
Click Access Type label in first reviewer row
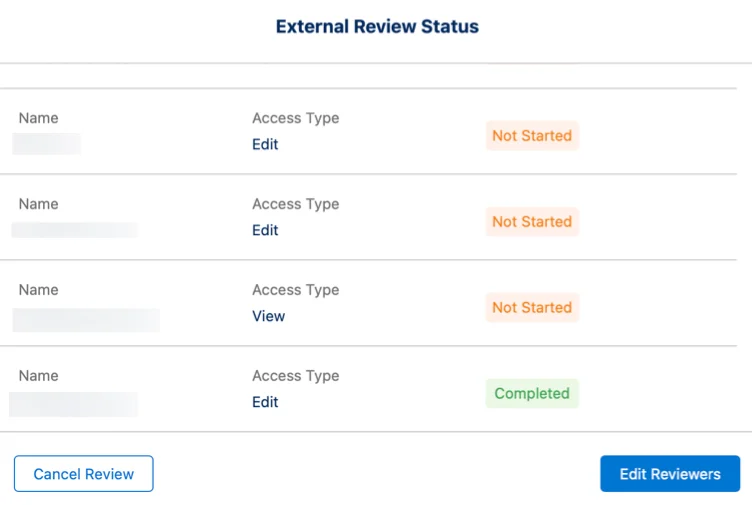(x=295, y=118)
